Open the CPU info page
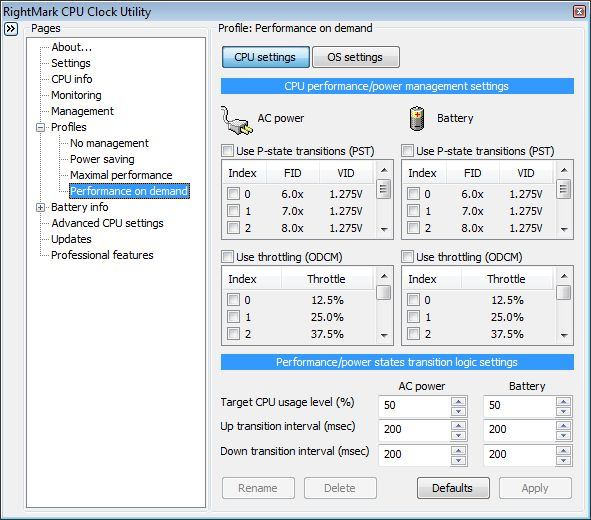Screen dimensions: 591x520 click(x=72, y=79)
